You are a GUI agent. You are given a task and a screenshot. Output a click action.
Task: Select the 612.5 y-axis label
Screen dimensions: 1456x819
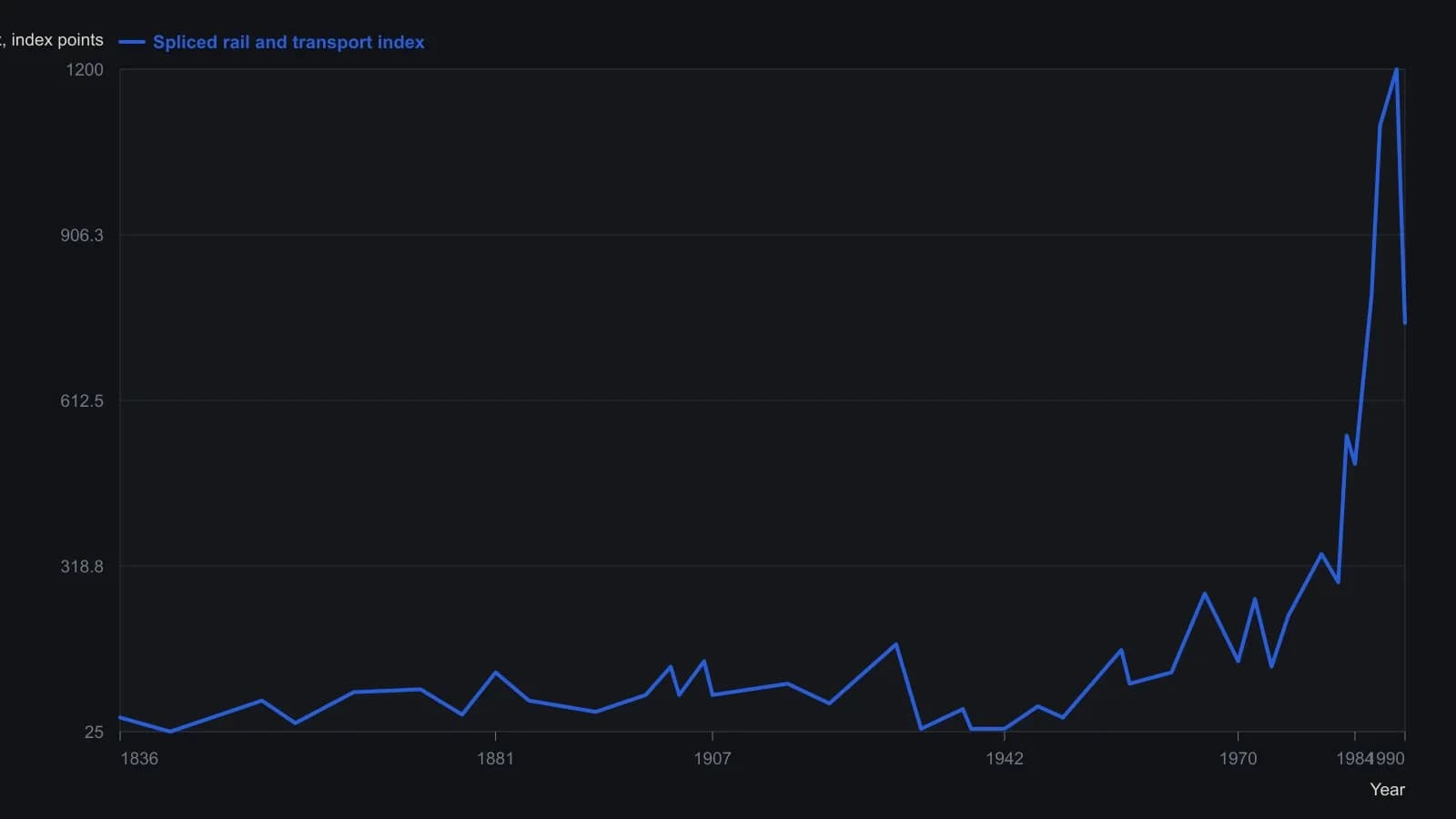(82, 400)
